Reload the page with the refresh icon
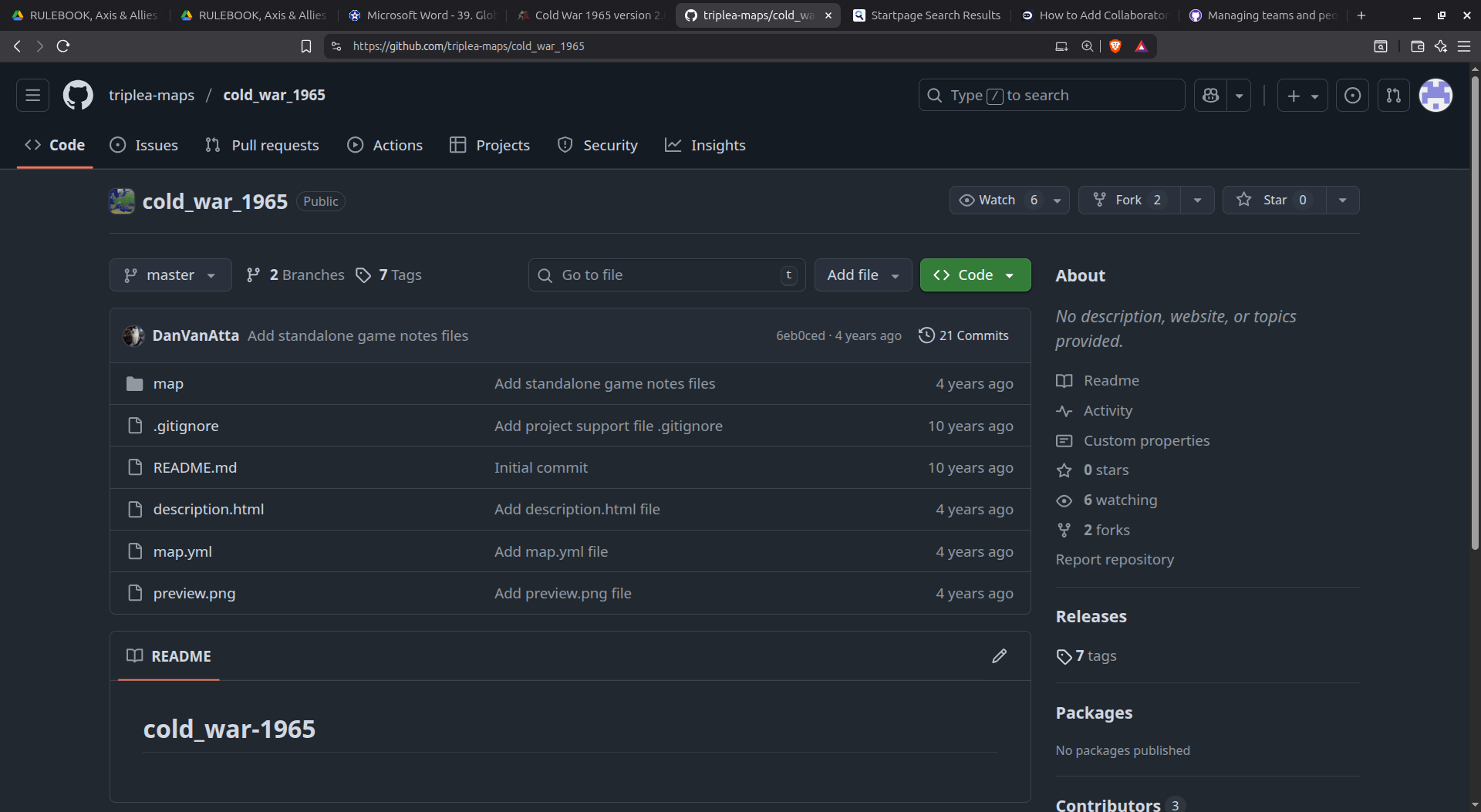Screen dimensions: 1481x812 (x=63, y=46)
